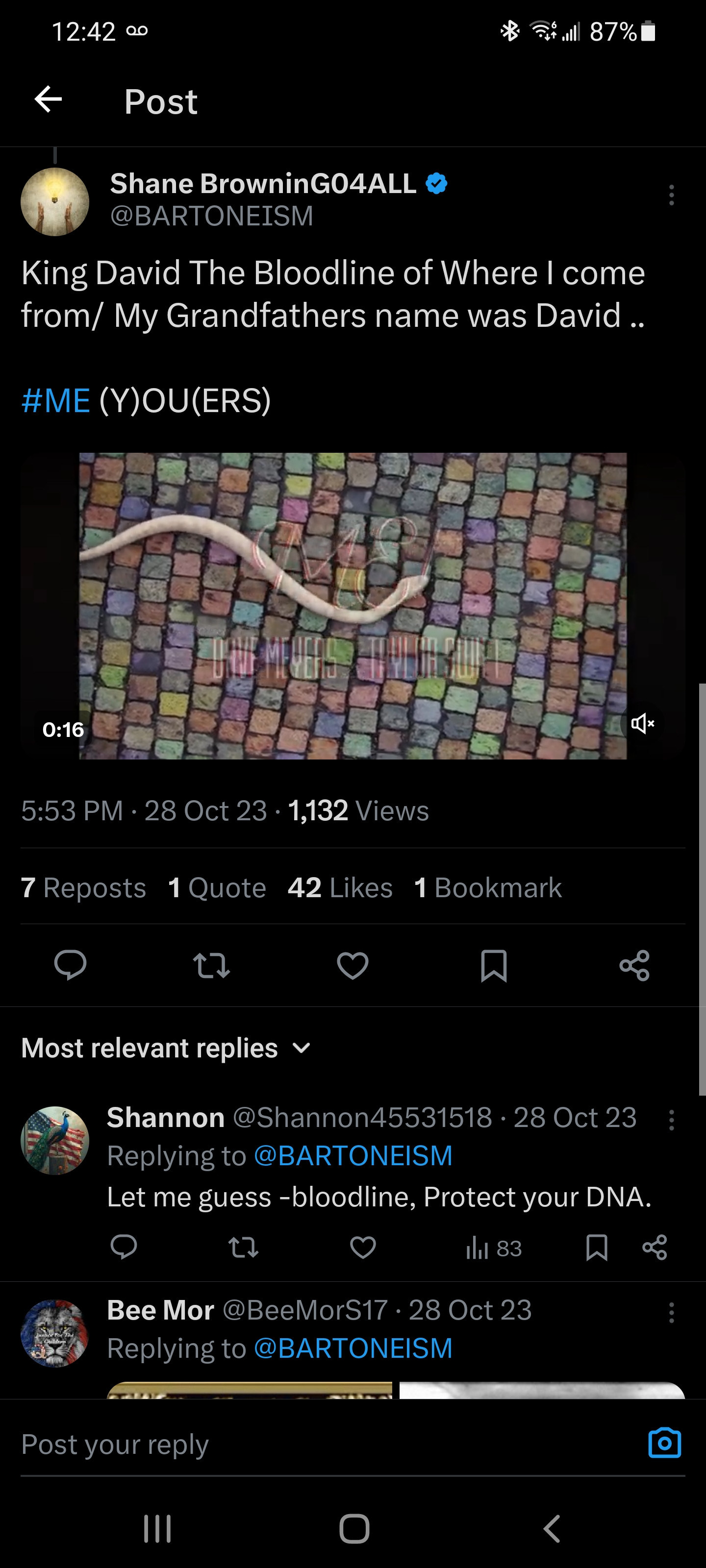
Task: Share Shannon's reply
Action: click(655, 1248)
